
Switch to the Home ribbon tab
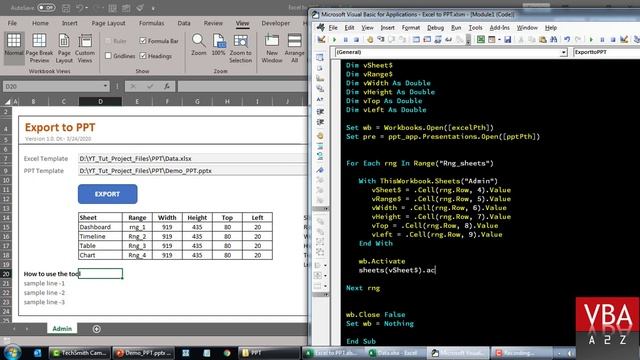(40, 23)
